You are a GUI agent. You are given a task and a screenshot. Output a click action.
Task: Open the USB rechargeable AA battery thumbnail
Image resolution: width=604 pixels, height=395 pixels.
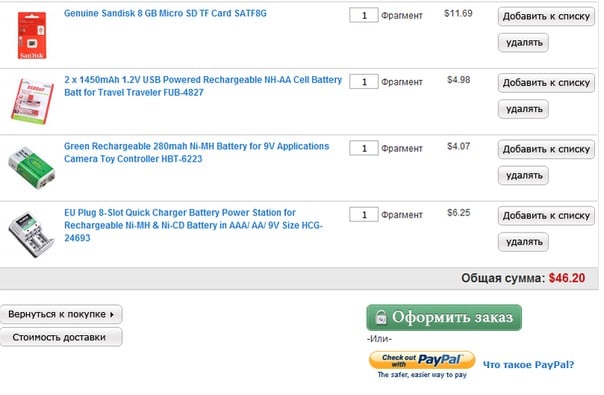tap(32, 102)
